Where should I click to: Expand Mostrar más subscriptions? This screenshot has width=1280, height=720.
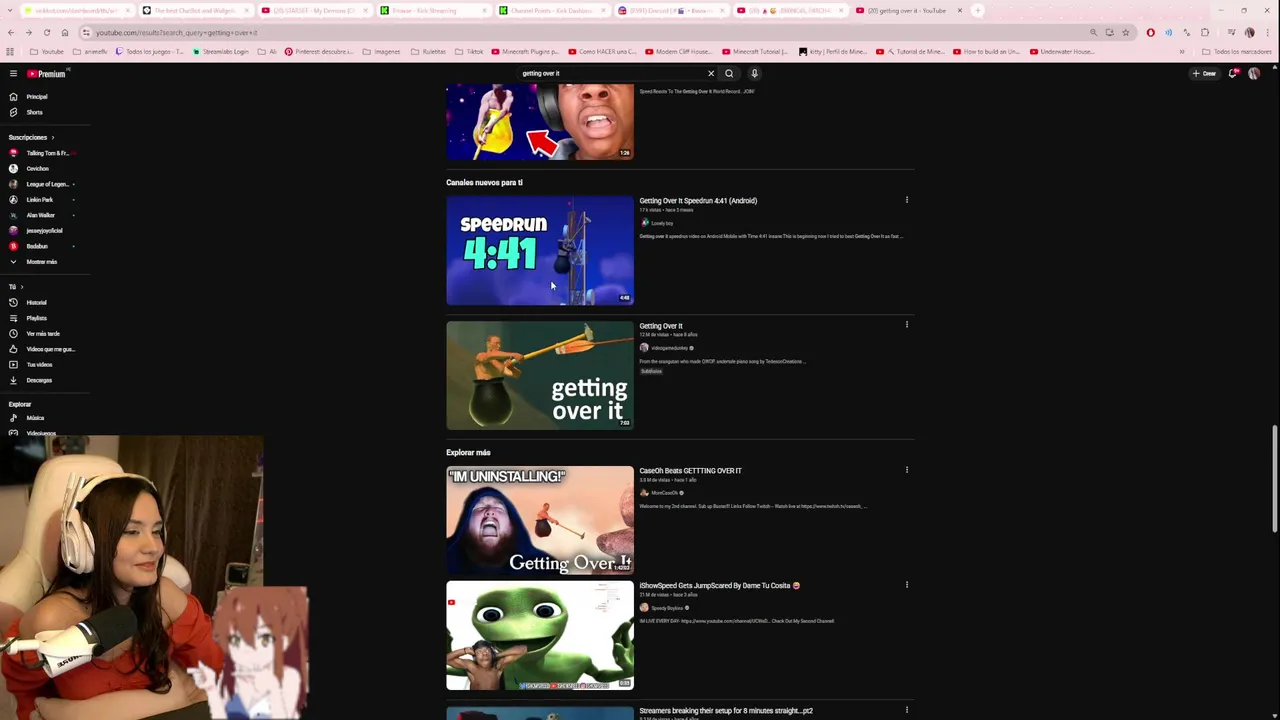click(42, 262)
